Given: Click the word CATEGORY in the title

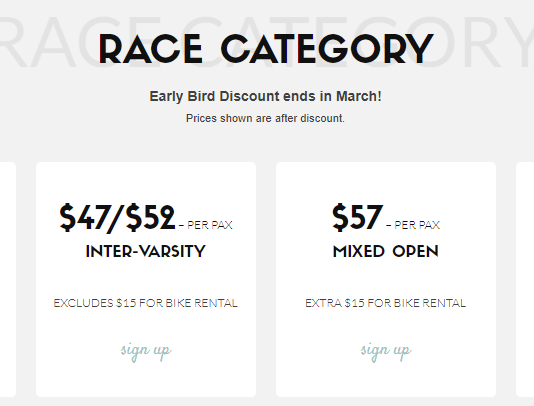Looking at the screenshot, I should coord(327,49).
